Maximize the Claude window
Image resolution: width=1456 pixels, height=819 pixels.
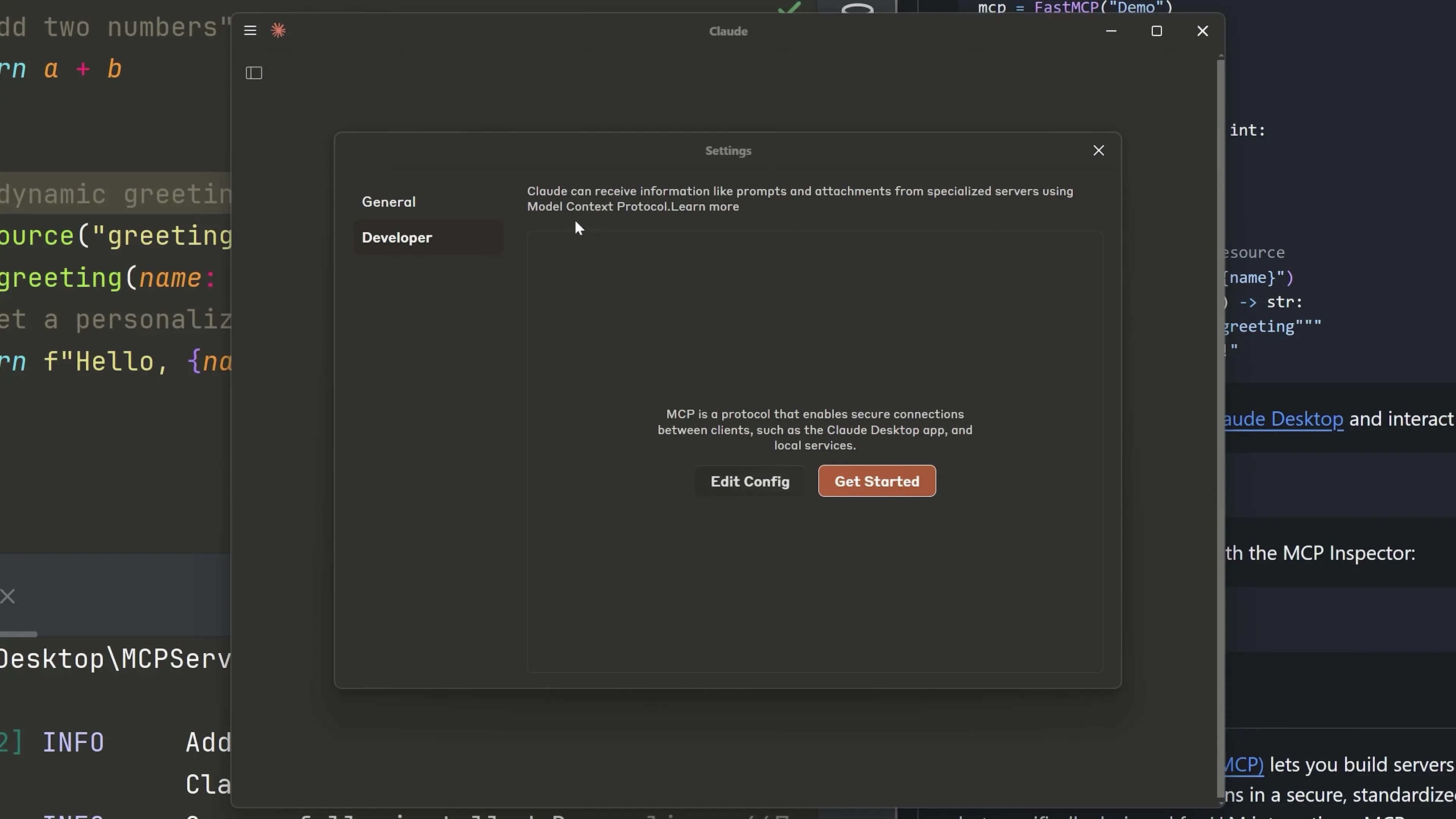pos(1157,30)
